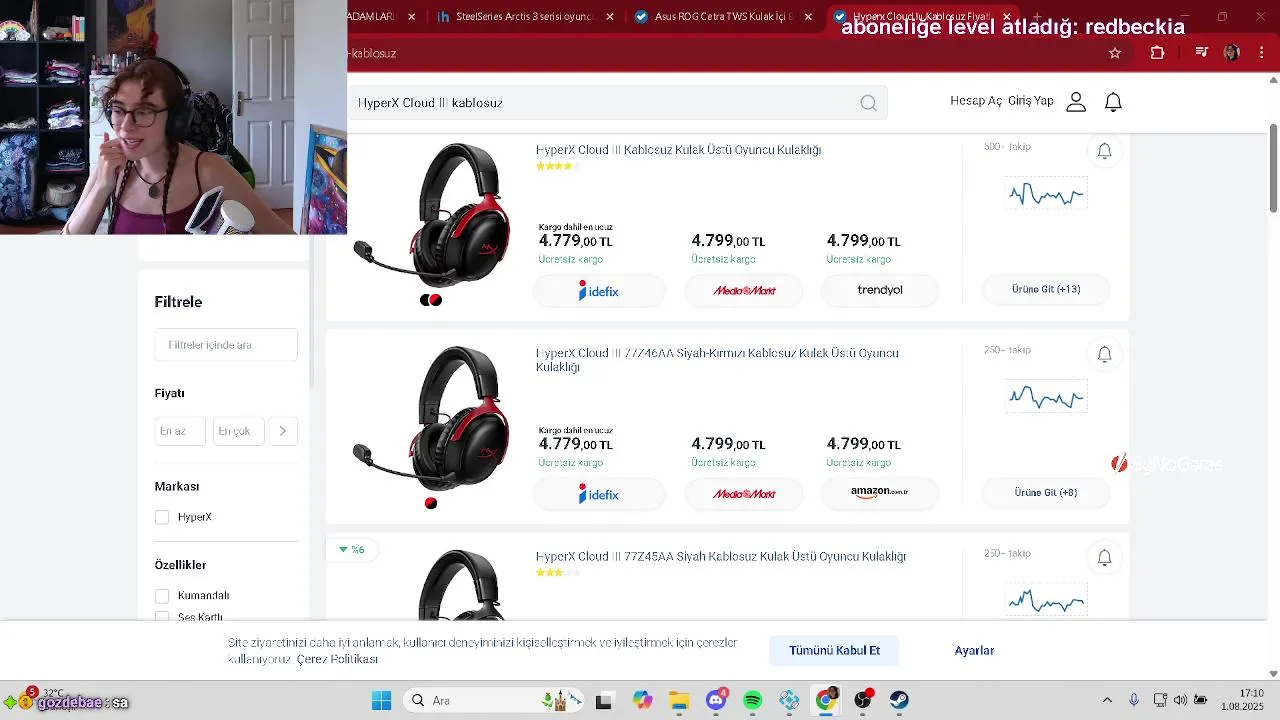
Task: Go to the idefix offer for first headset
Action: pos(599,291)
